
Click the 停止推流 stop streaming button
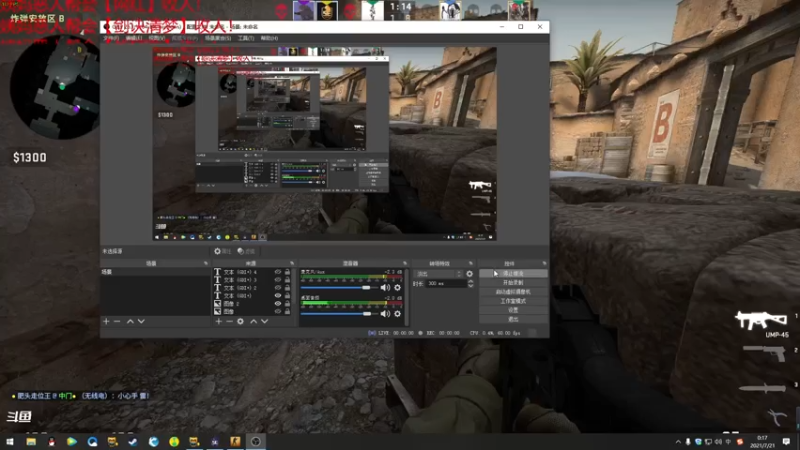[x=513, y=273]
